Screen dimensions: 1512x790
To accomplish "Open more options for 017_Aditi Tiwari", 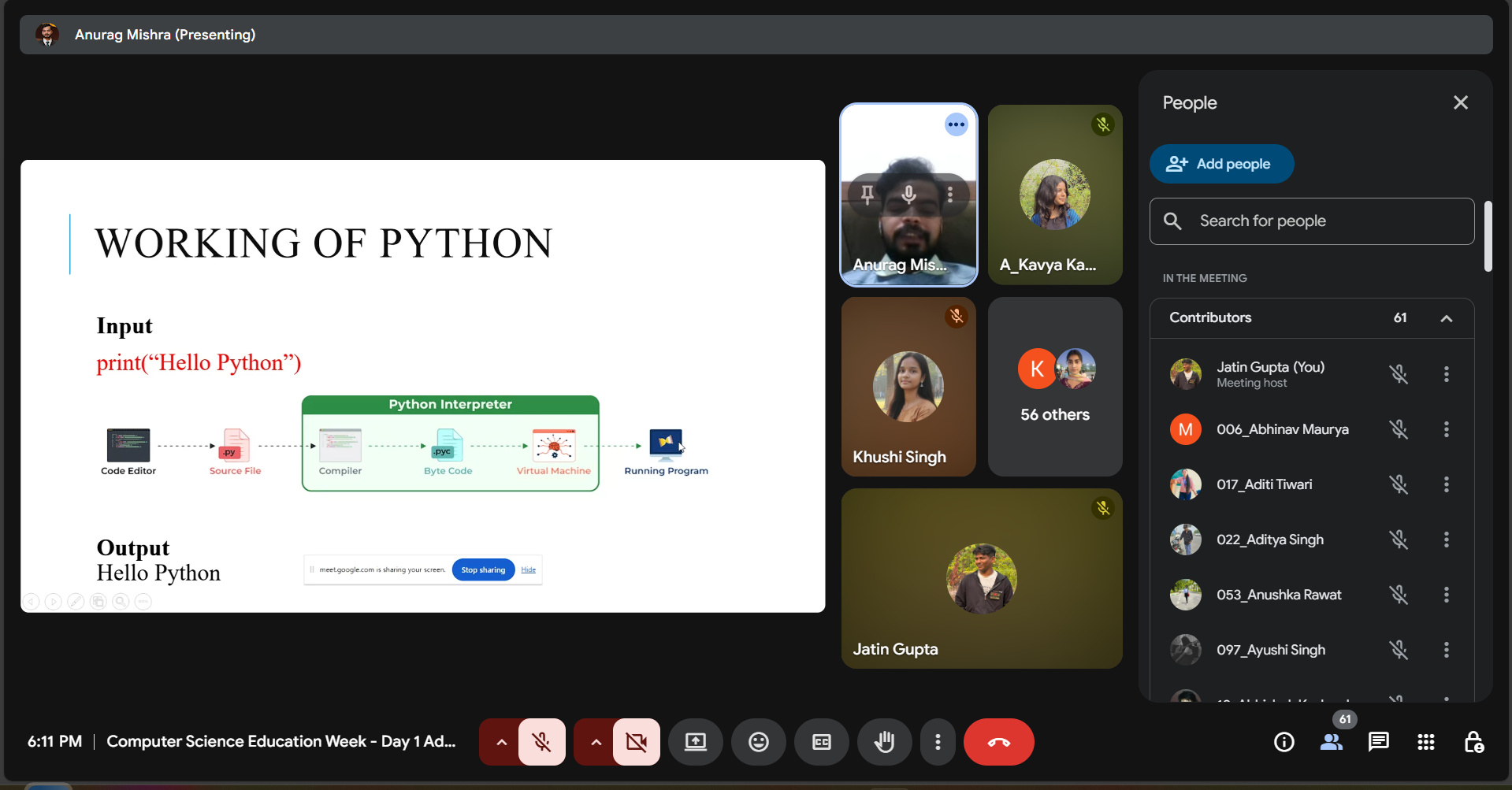I will [1446, 484].
